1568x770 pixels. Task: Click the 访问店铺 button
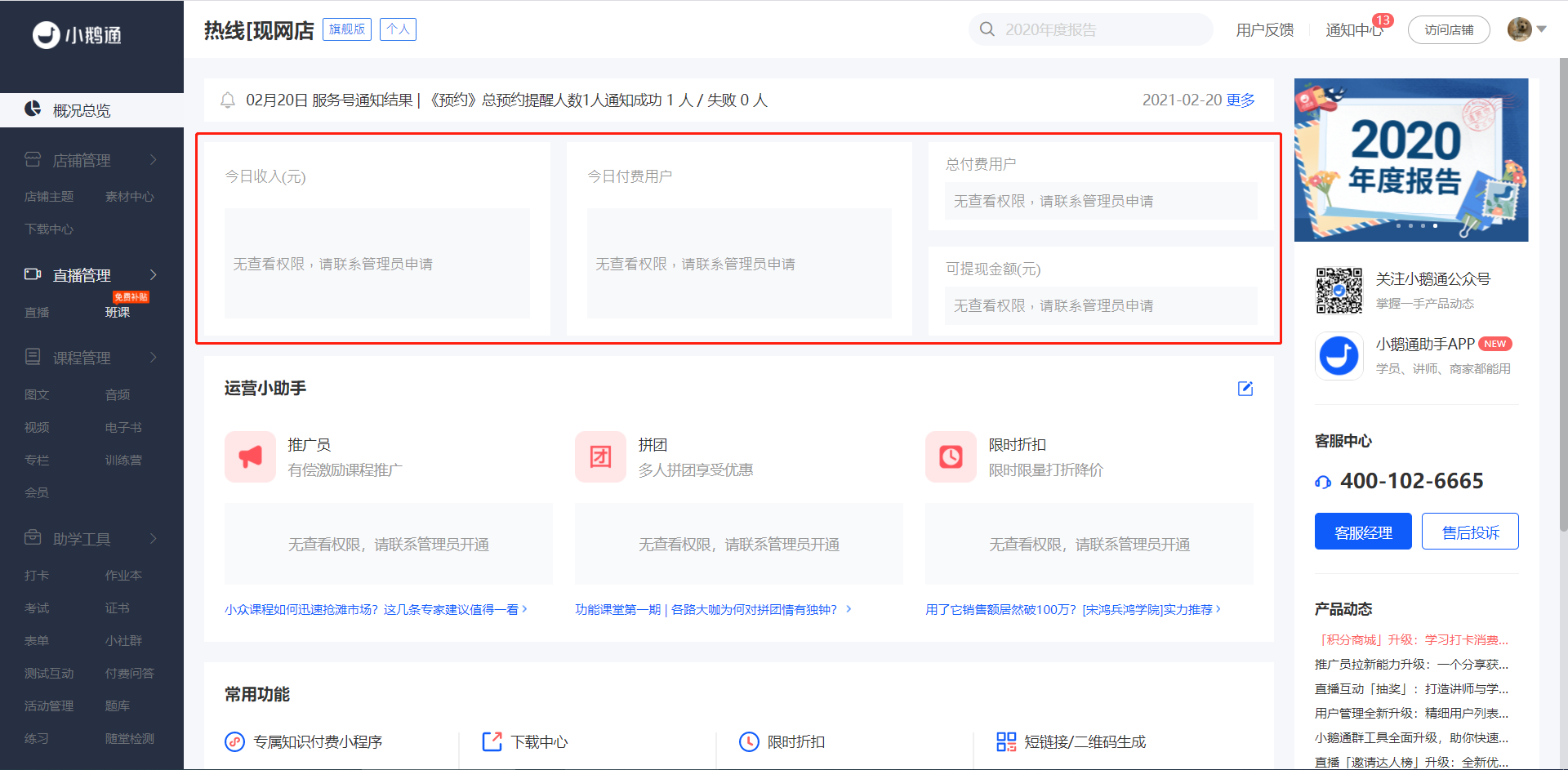[1449, 30]
